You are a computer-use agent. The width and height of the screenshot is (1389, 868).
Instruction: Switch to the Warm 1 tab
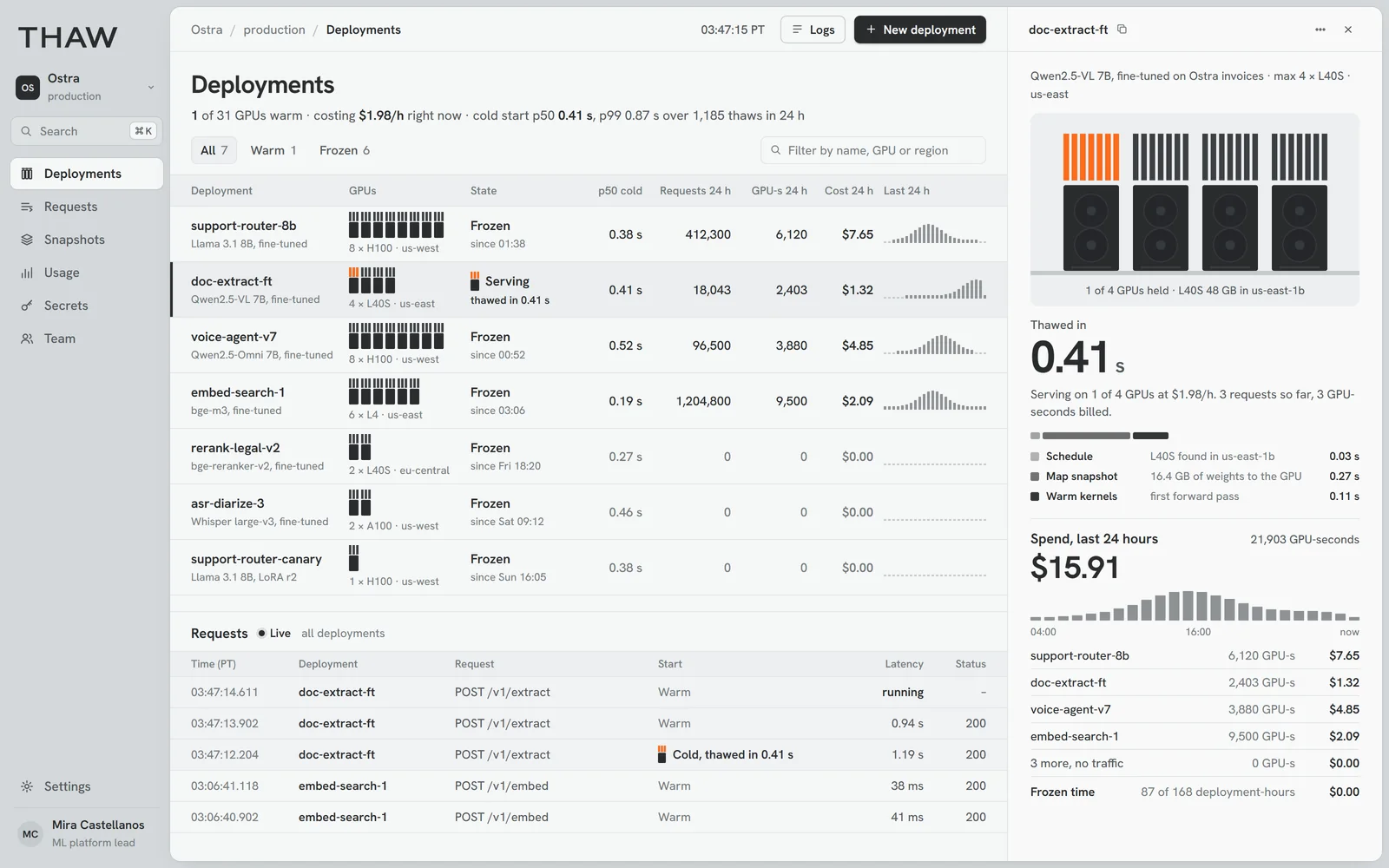(x=273, y=150)
